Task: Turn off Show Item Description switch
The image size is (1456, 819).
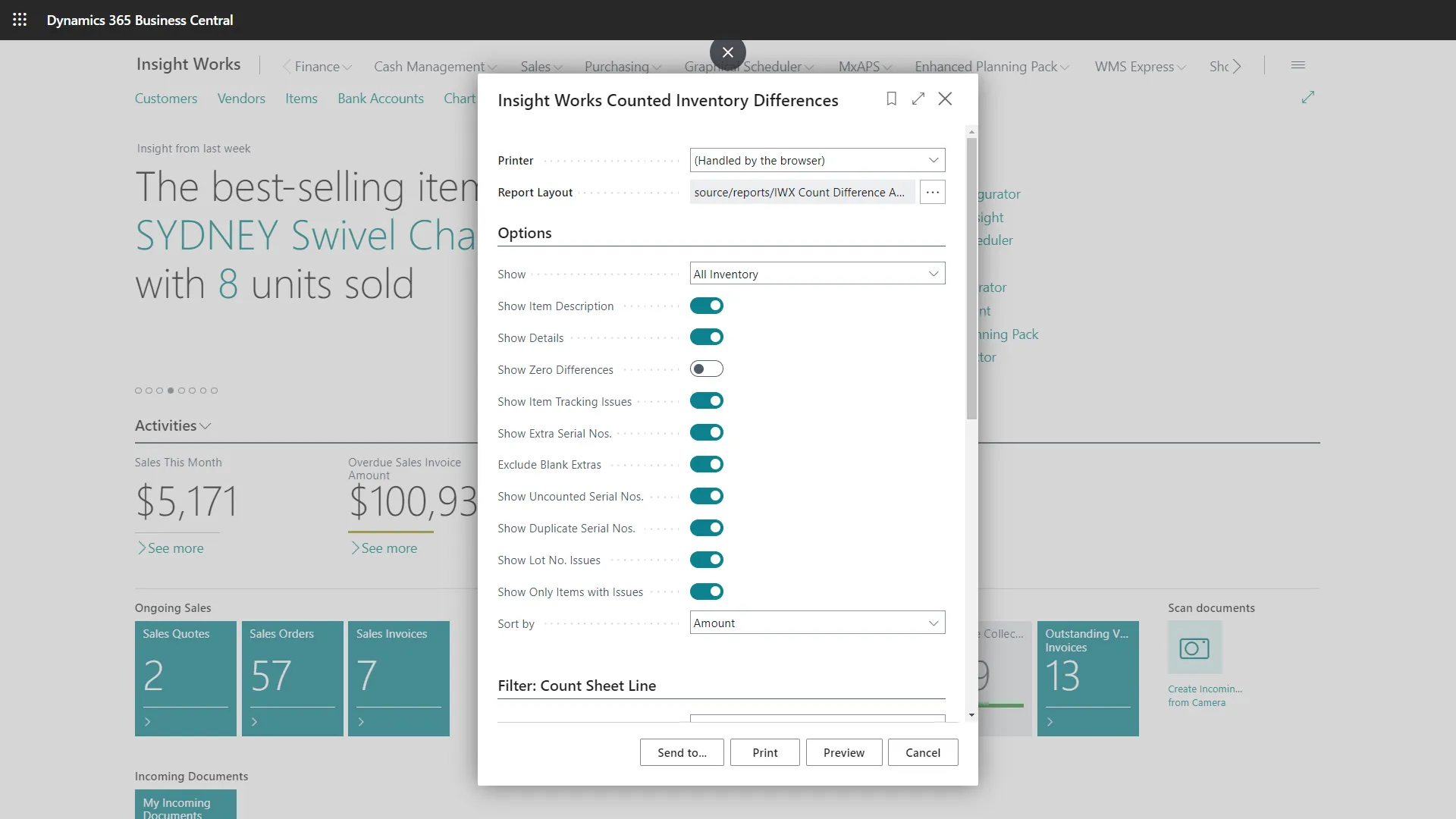Action: pyautogui.click(x=706, y=306)
